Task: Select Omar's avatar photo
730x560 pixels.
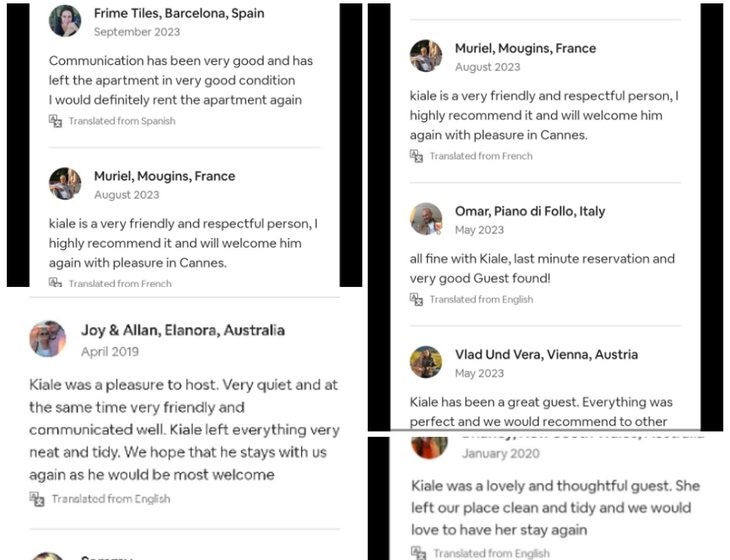Action: 426,219
